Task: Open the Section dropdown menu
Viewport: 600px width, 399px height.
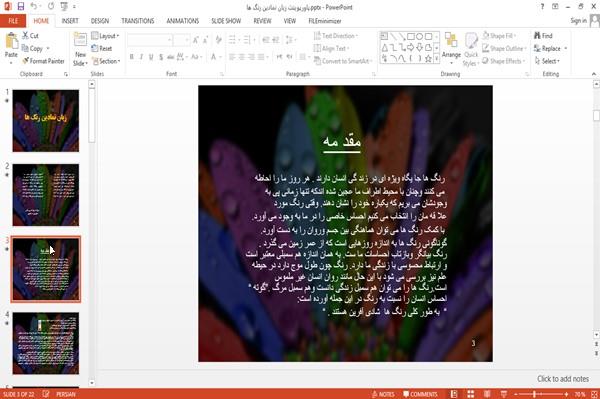Action: 106,61
